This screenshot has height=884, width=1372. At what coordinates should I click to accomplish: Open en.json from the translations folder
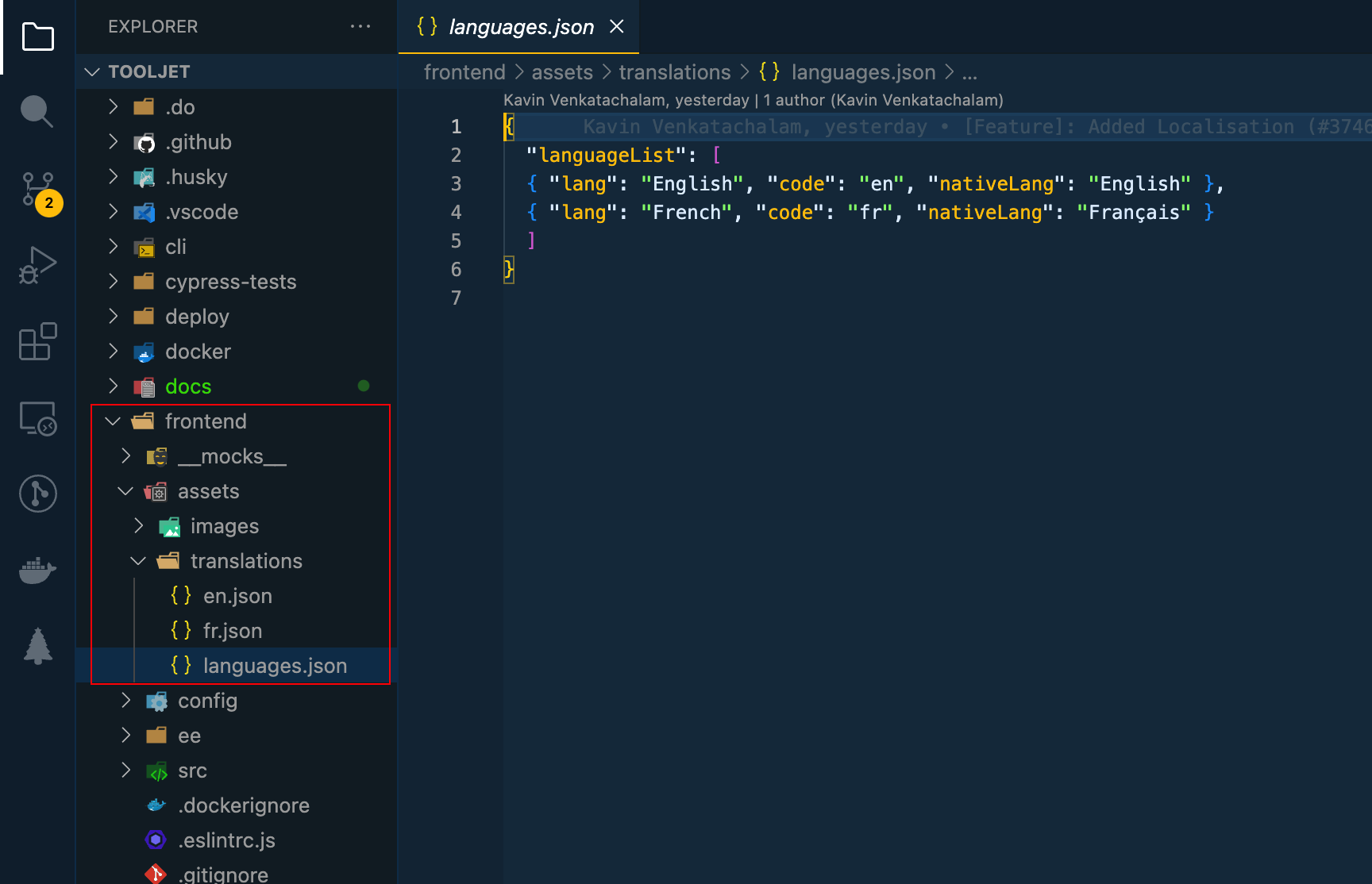237,596
